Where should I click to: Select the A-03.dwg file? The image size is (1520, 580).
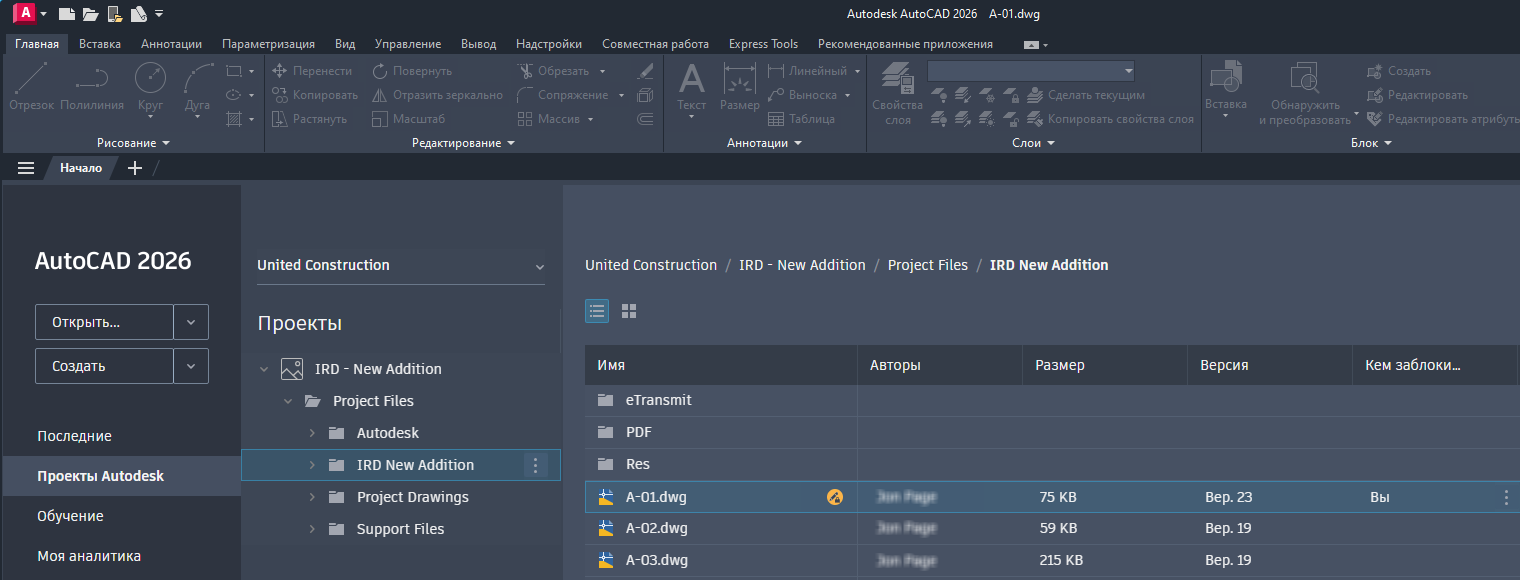[x=1052, y=561]
